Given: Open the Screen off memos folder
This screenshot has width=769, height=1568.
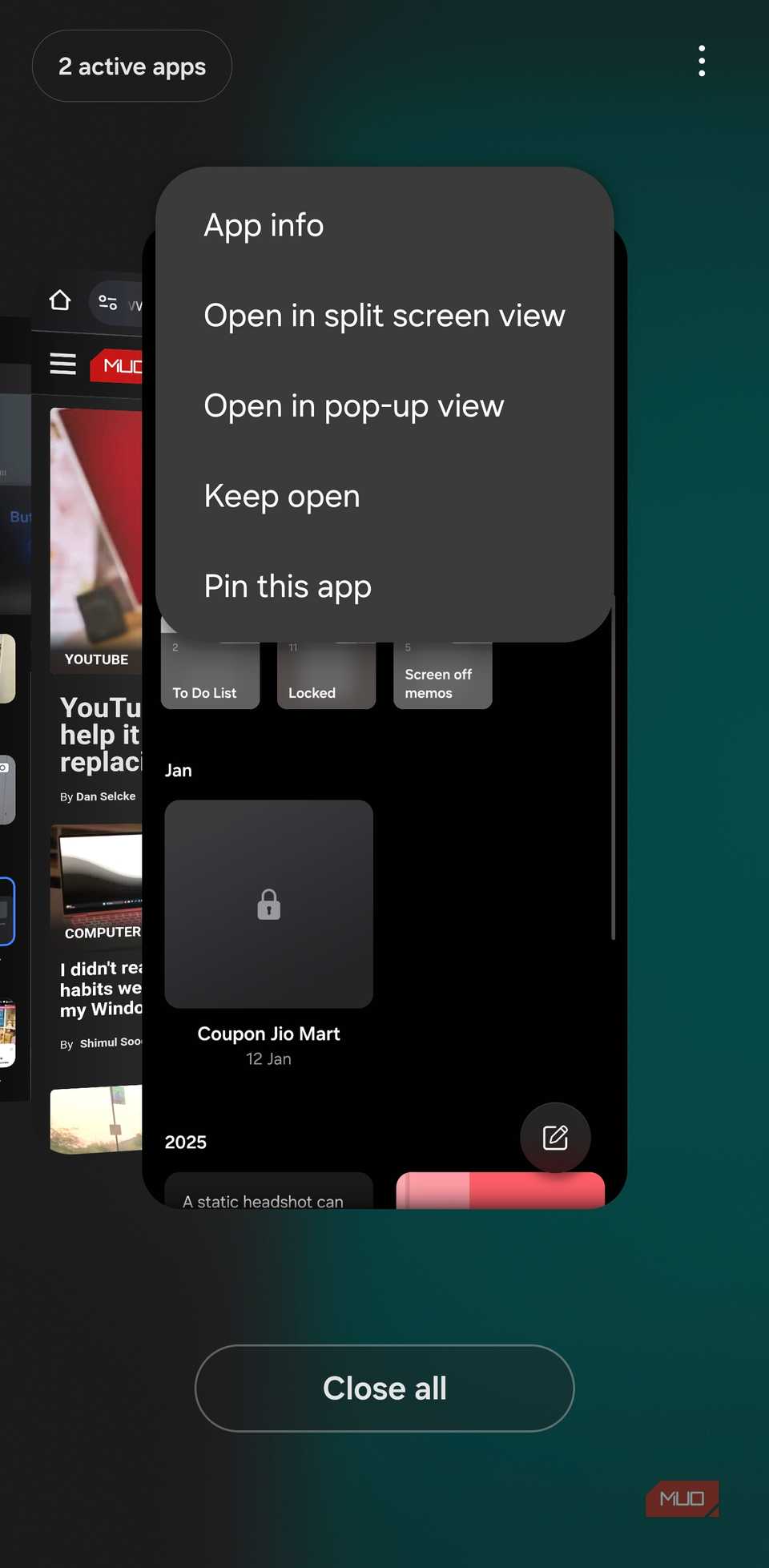Looking at the screenshot, I should coord(442,675).
